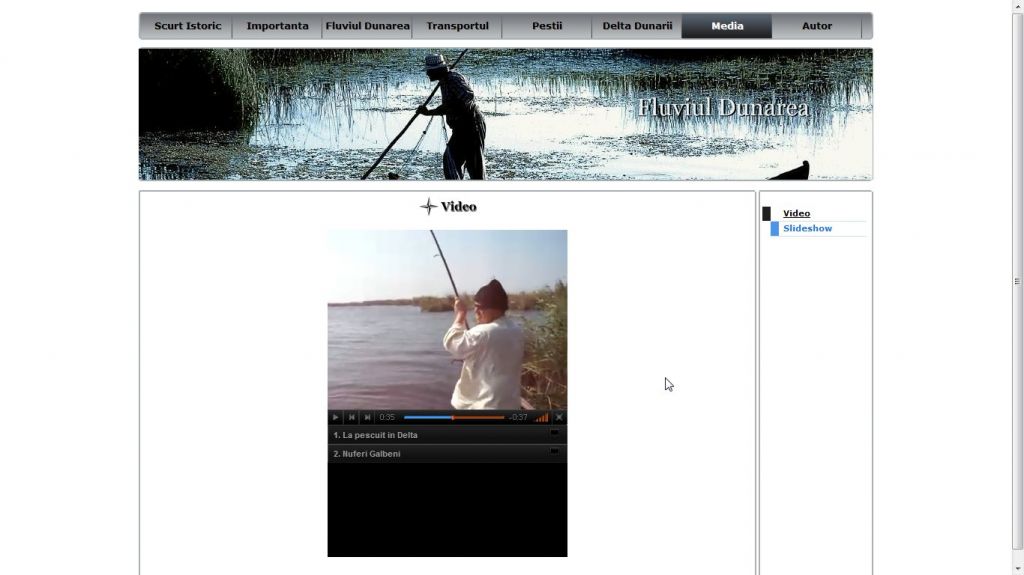Go to the Importanta tab
The image size is (1024, 575).
pyautogui.click(x=277, y=26)
